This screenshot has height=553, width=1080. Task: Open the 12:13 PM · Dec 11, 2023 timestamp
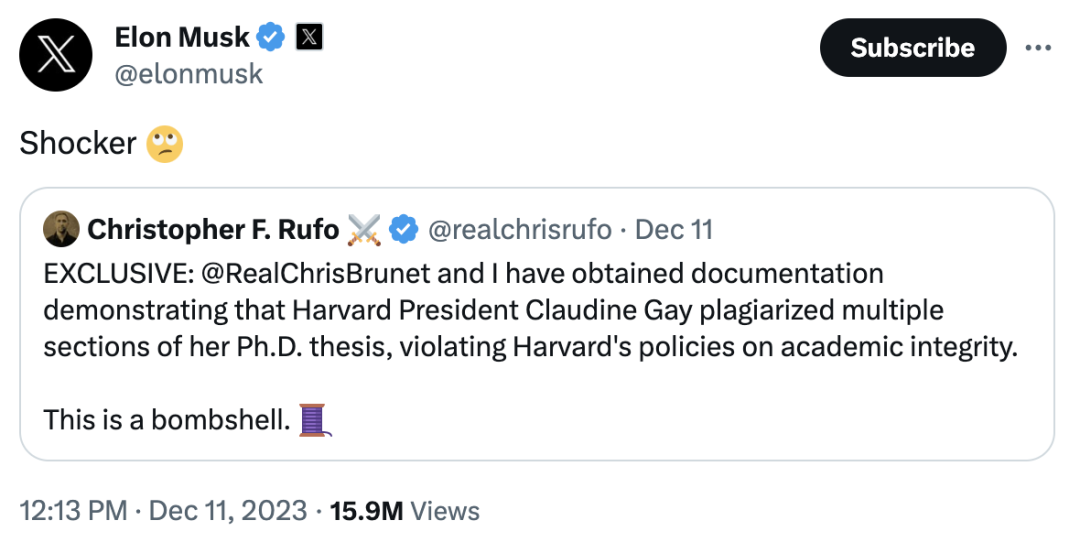(163, 511)
